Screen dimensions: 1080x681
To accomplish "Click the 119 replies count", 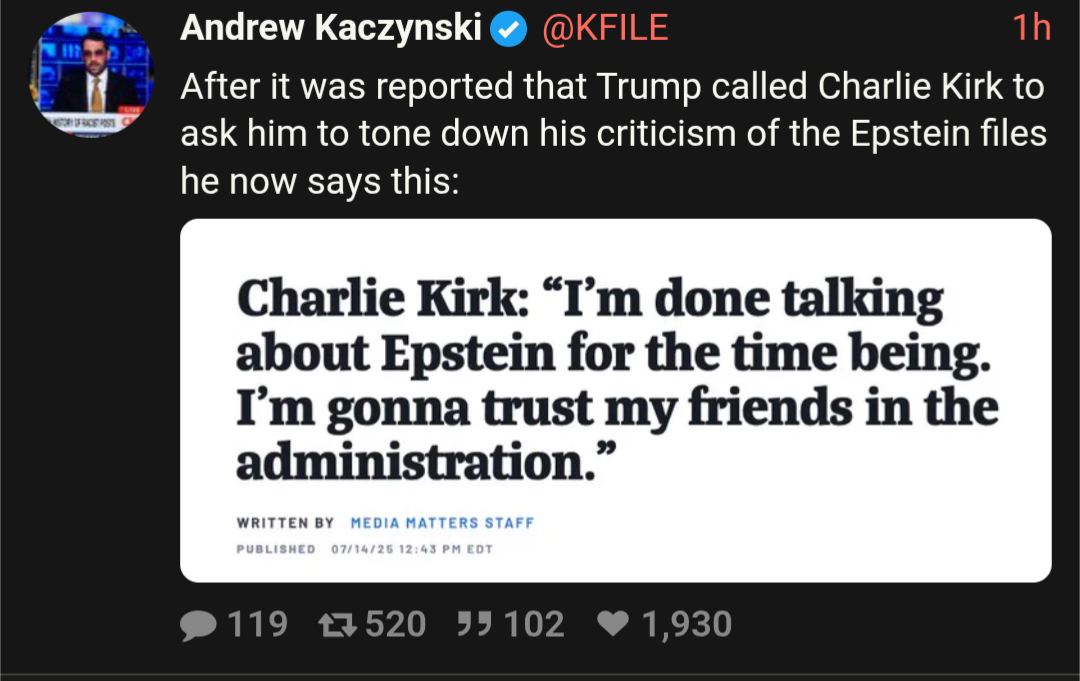I will click(257, 625).
